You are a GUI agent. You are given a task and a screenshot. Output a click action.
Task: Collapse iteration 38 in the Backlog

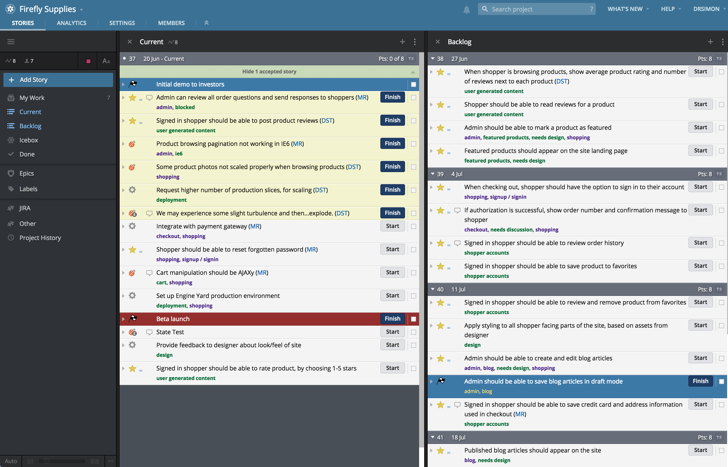click(x=432, y=59)
